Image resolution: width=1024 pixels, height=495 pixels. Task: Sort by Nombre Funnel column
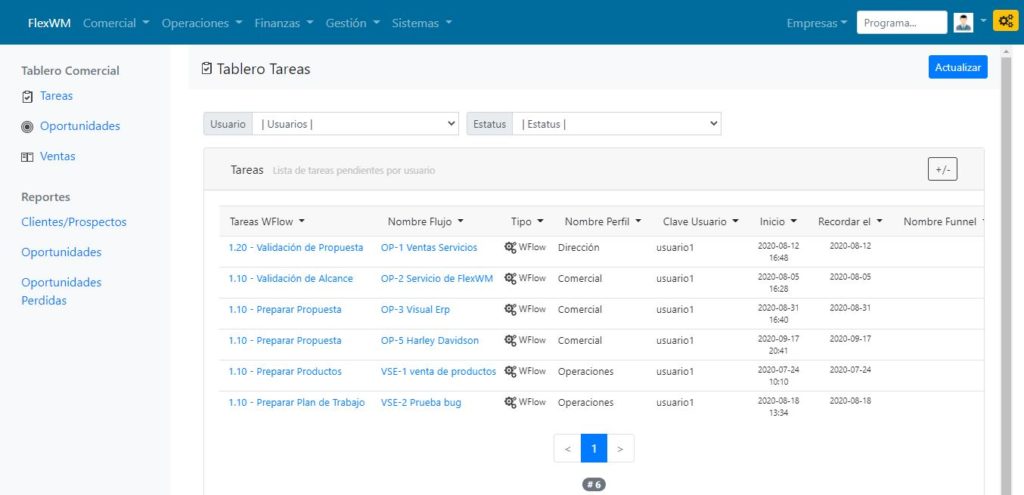pos(943,221)
